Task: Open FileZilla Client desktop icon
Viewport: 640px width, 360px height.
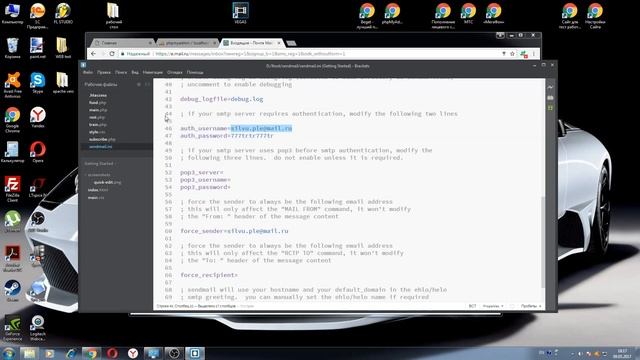Action: pyautogui.click(x=12, y=189)
